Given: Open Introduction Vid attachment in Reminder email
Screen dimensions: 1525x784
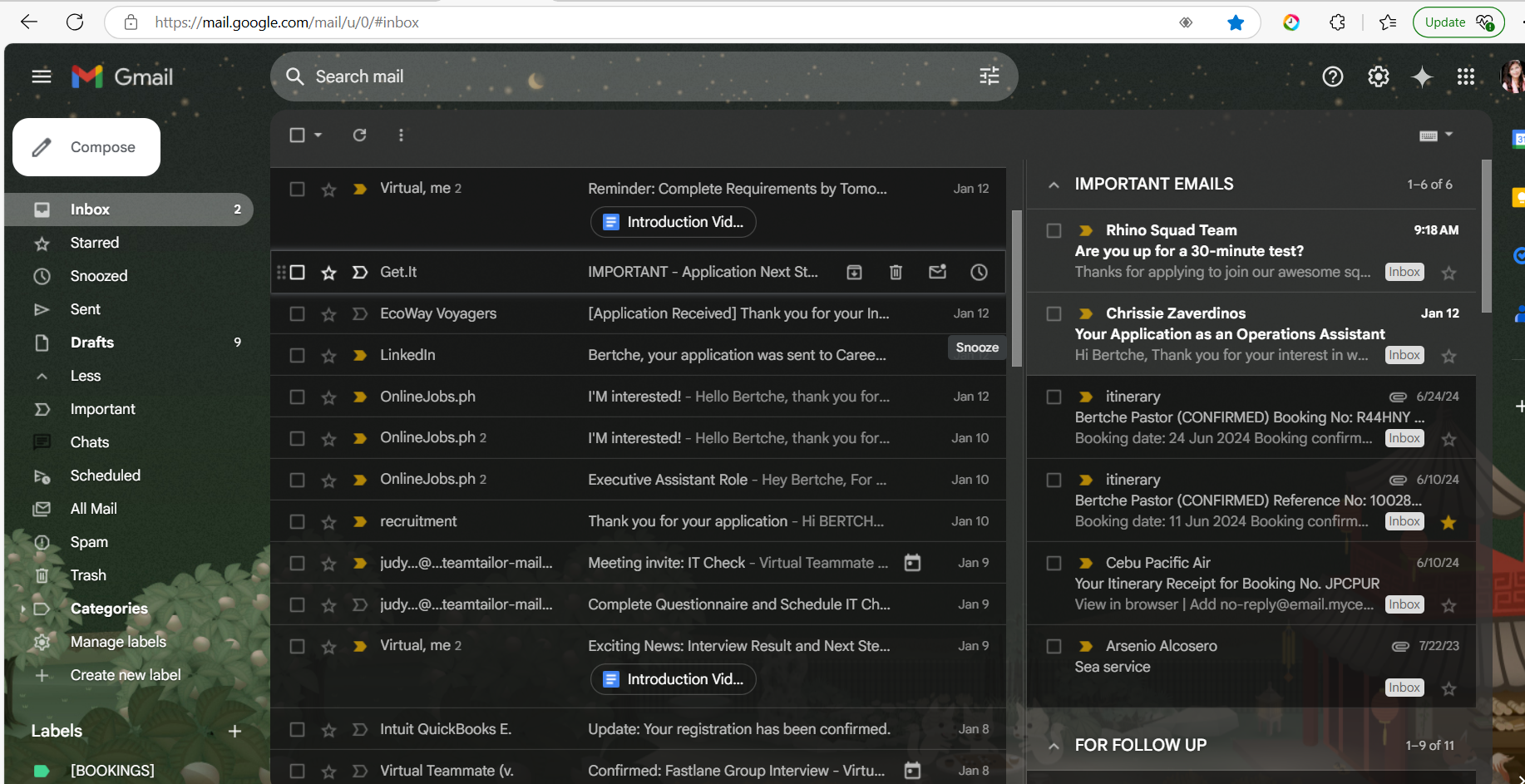Looking at the screenshot, I should point(674,222).
